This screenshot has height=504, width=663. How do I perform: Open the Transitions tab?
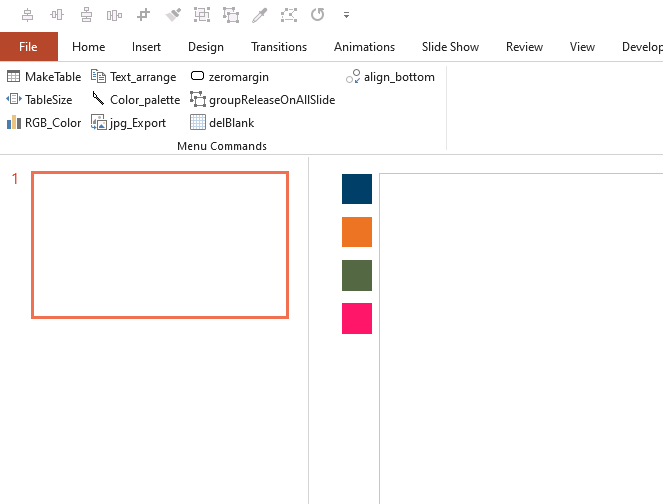click(279, 47)
